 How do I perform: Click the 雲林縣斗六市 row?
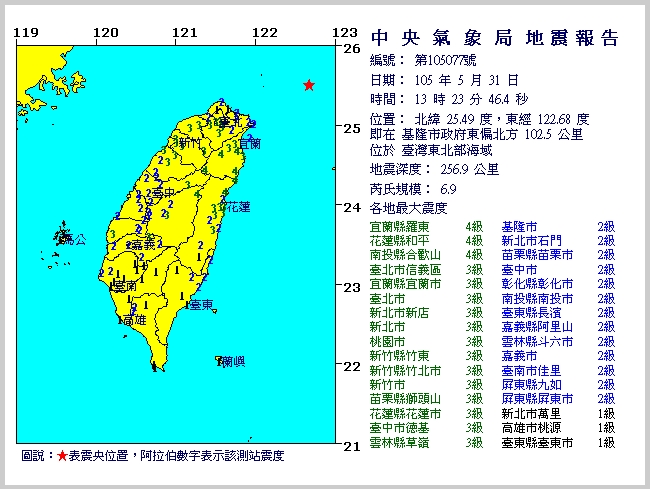[558, 342]
